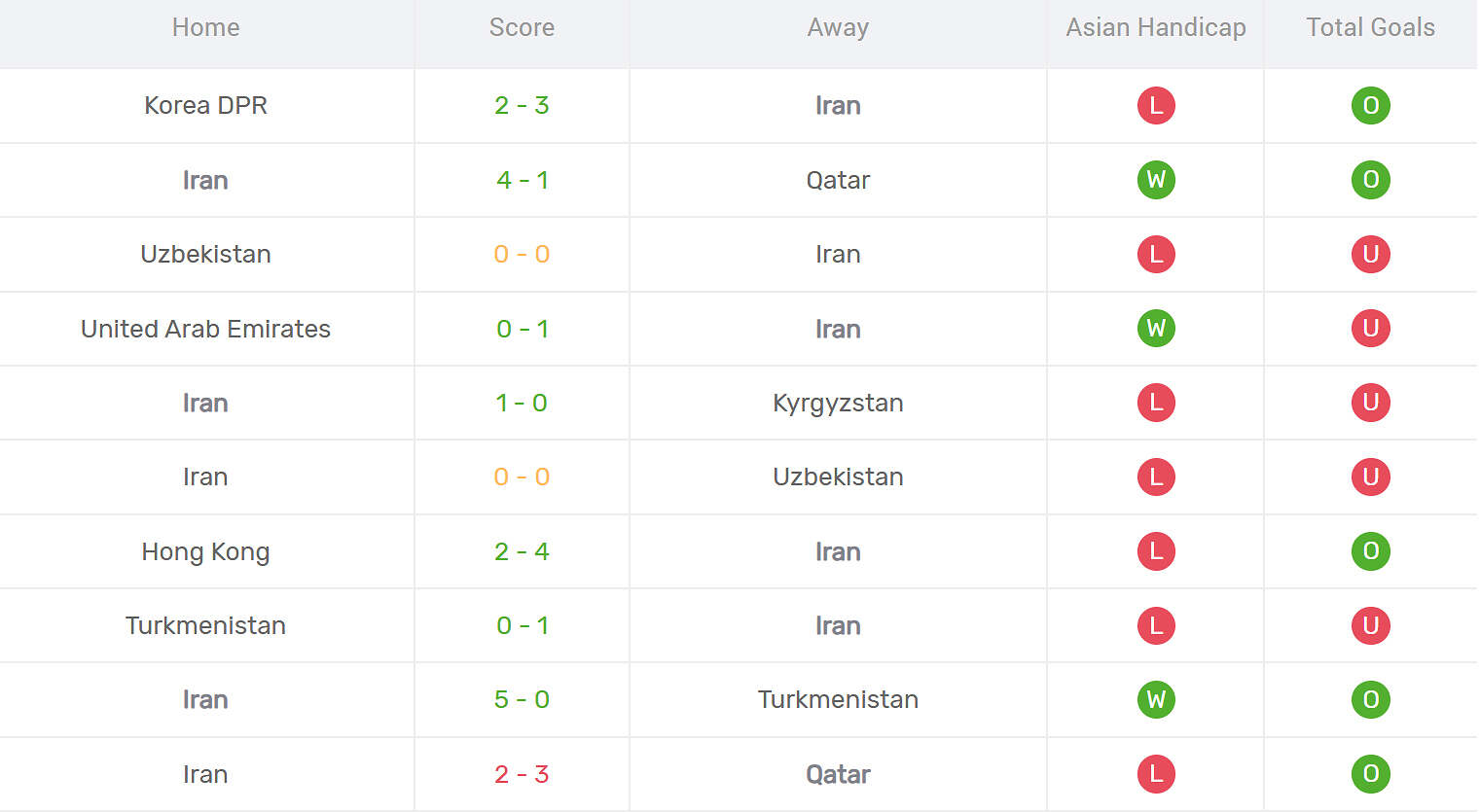Click the green O badge in Korea DPR row
This screenshot has height=812, width=1480.
[x=1370, y=105]
